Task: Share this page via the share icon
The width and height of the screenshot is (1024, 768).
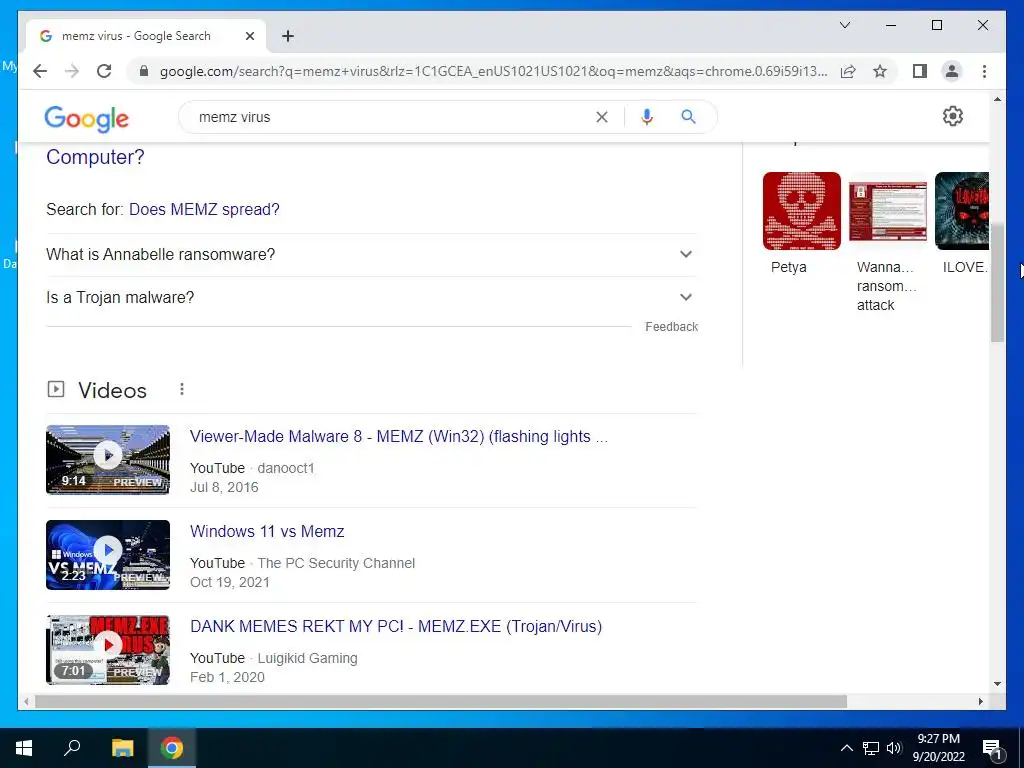Action: click(848, 71)
